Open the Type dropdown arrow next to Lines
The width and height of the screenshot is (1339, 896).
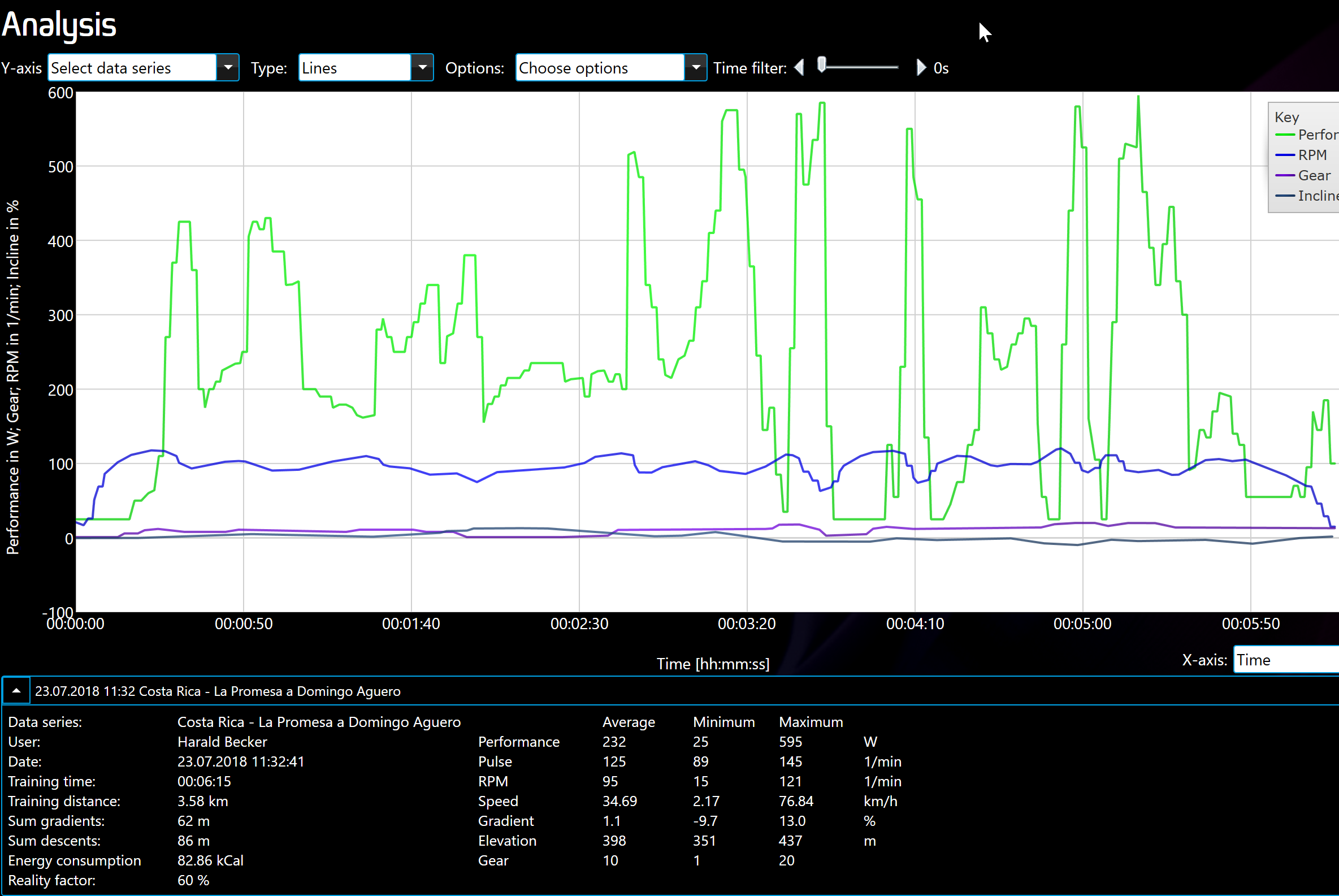422,67
